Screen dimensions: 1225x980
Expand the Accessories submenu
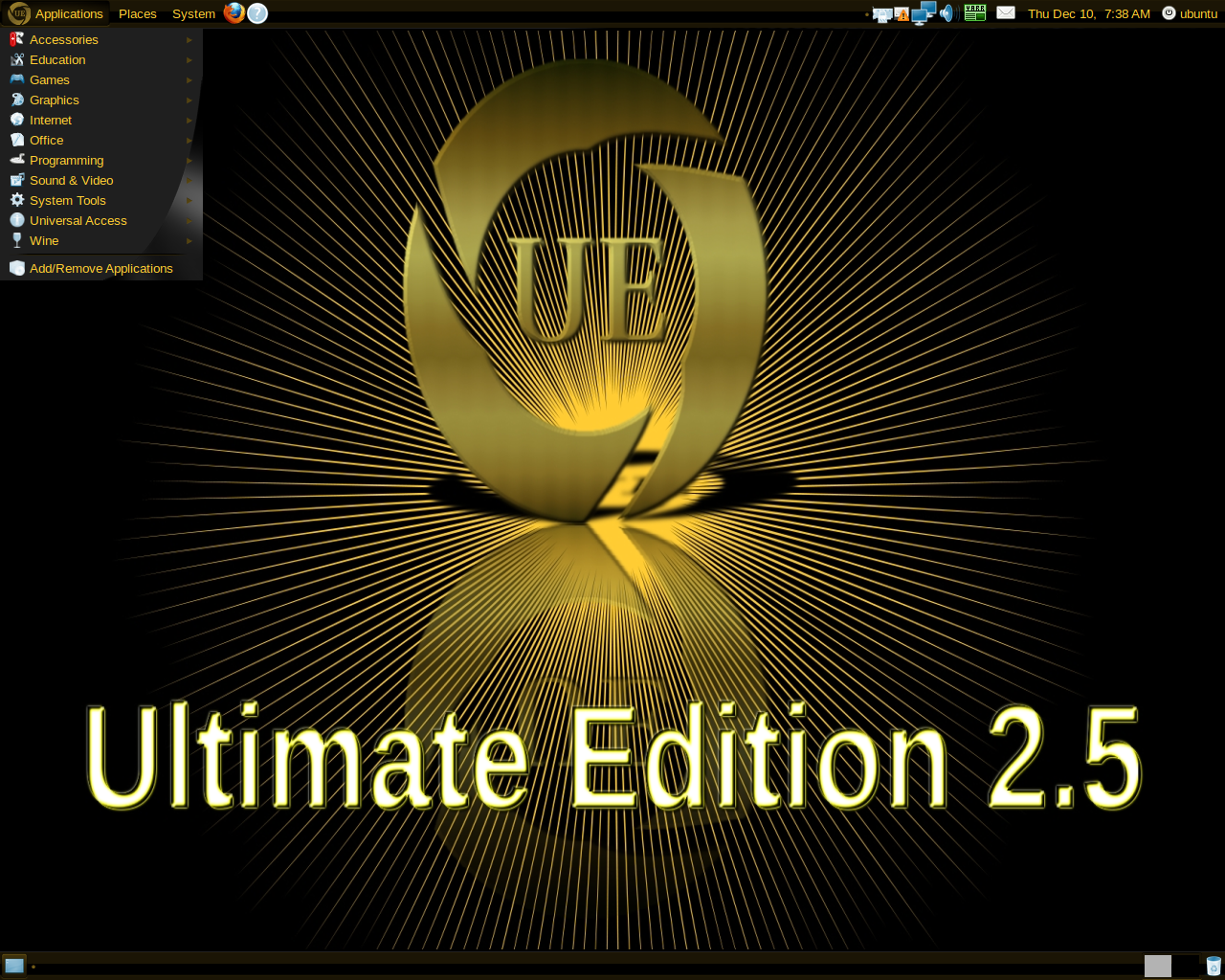point(101,39)
